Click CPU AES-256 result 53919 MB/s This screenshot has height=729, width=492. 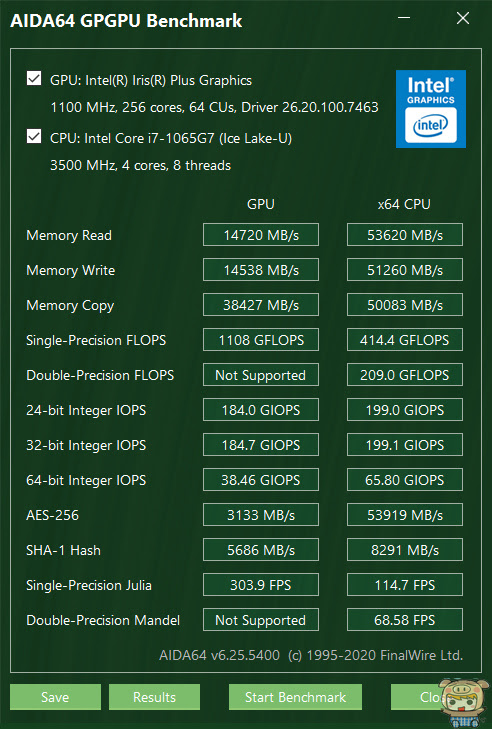click(405, 515)
